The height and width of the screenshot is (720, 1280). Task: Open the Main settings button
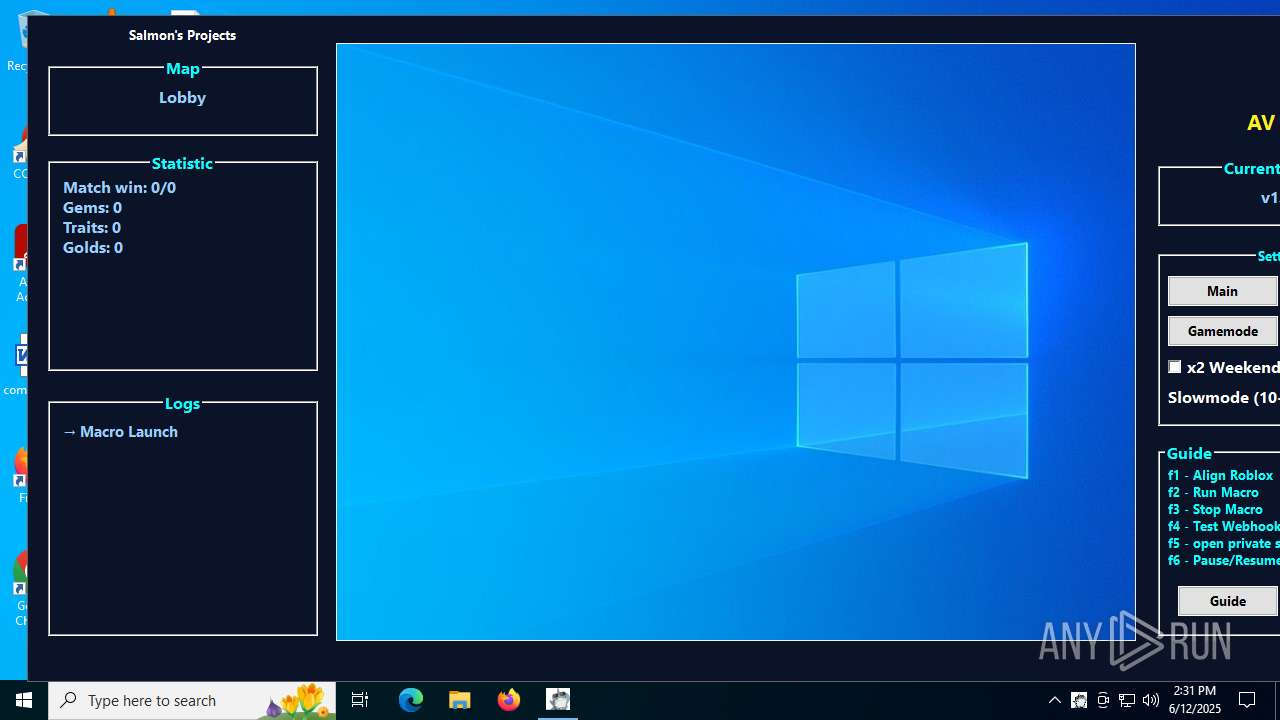pos(1223,291)
